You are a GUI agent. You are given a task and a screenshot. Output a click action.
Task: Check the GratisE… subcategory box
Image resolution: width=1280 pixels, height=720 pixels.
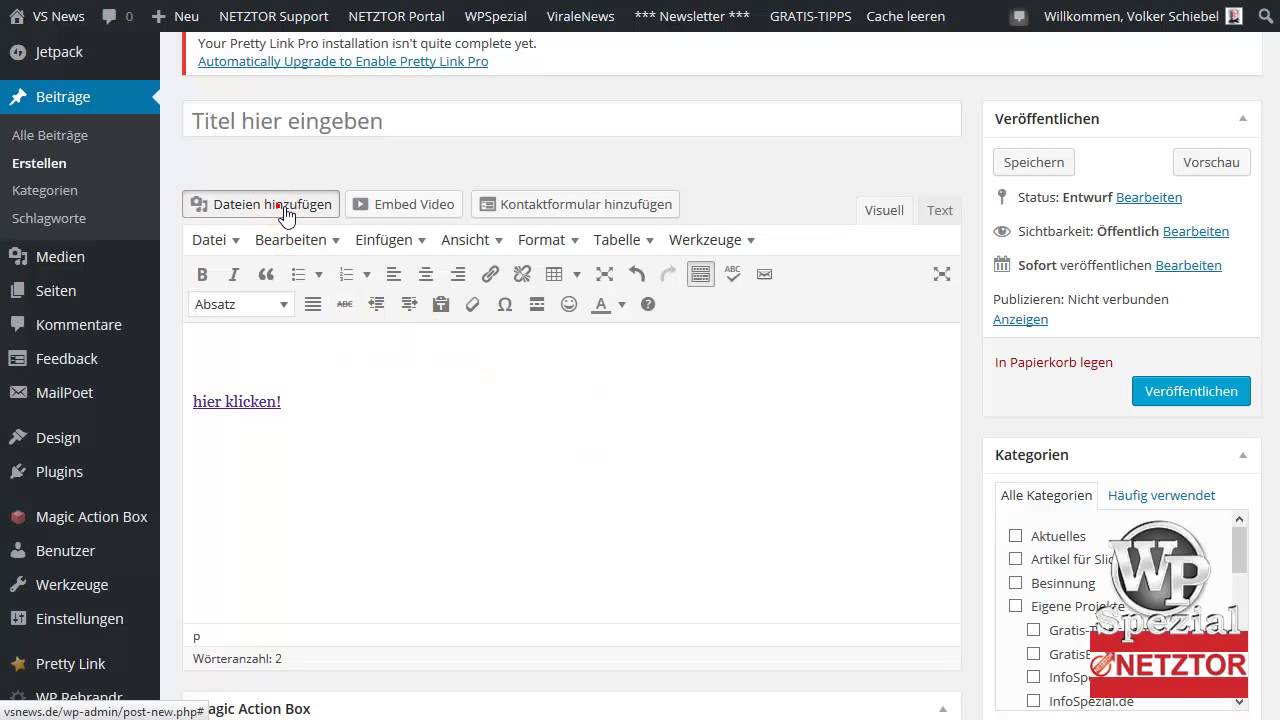coord(1034,654)
